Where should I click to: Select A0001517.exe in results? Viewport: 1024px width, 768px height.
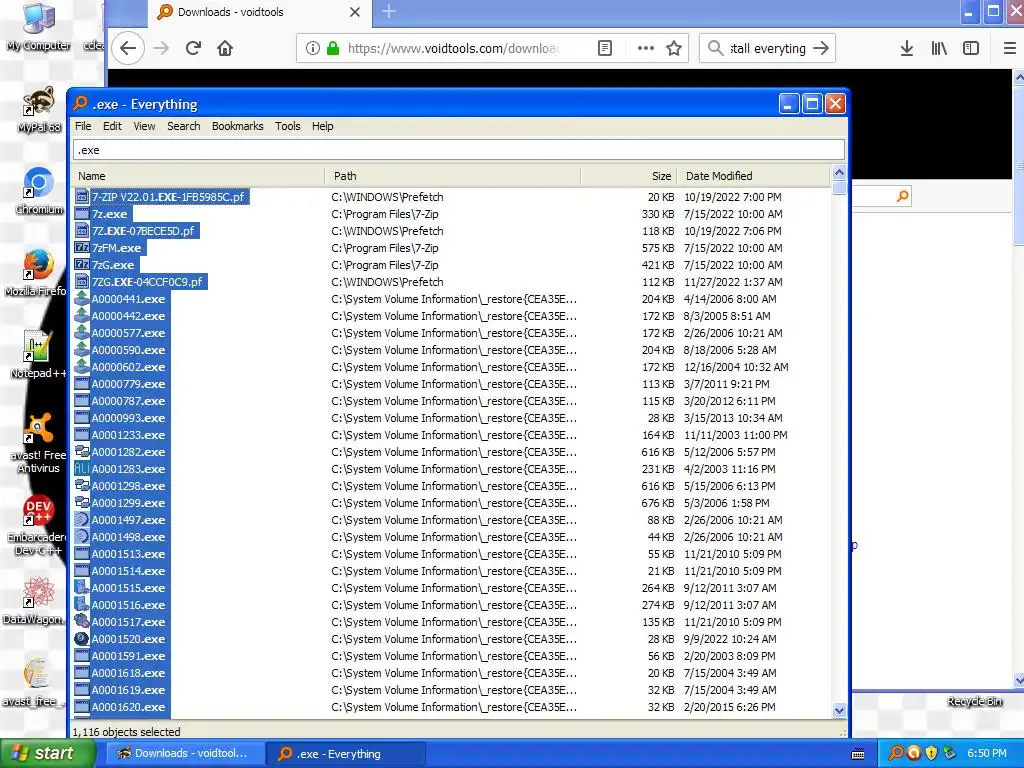click(x=129, y=621)
